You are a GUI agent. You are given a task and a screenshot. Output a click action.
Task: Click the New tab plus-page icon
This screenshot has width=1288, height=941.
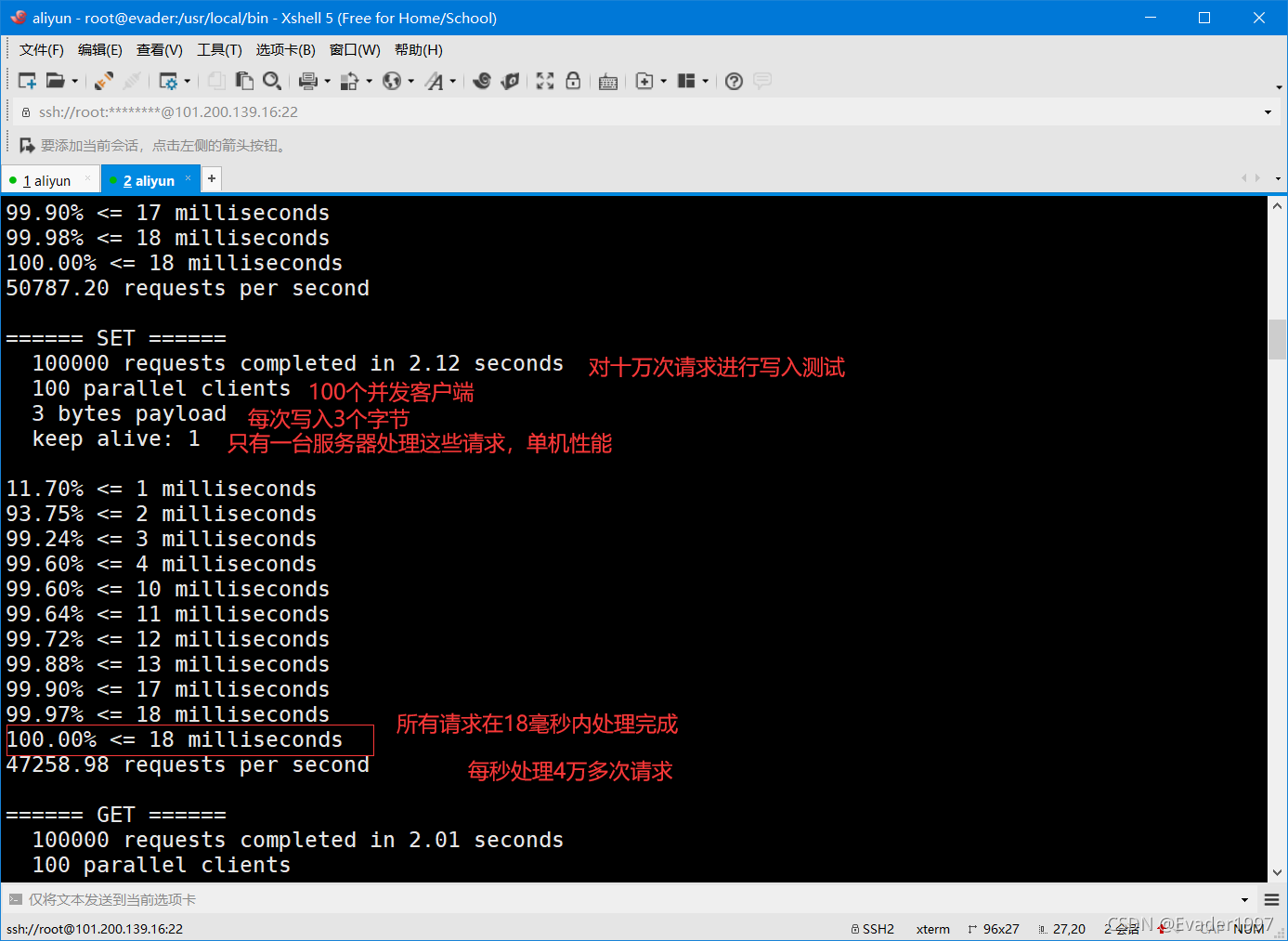tap(644, 81)
